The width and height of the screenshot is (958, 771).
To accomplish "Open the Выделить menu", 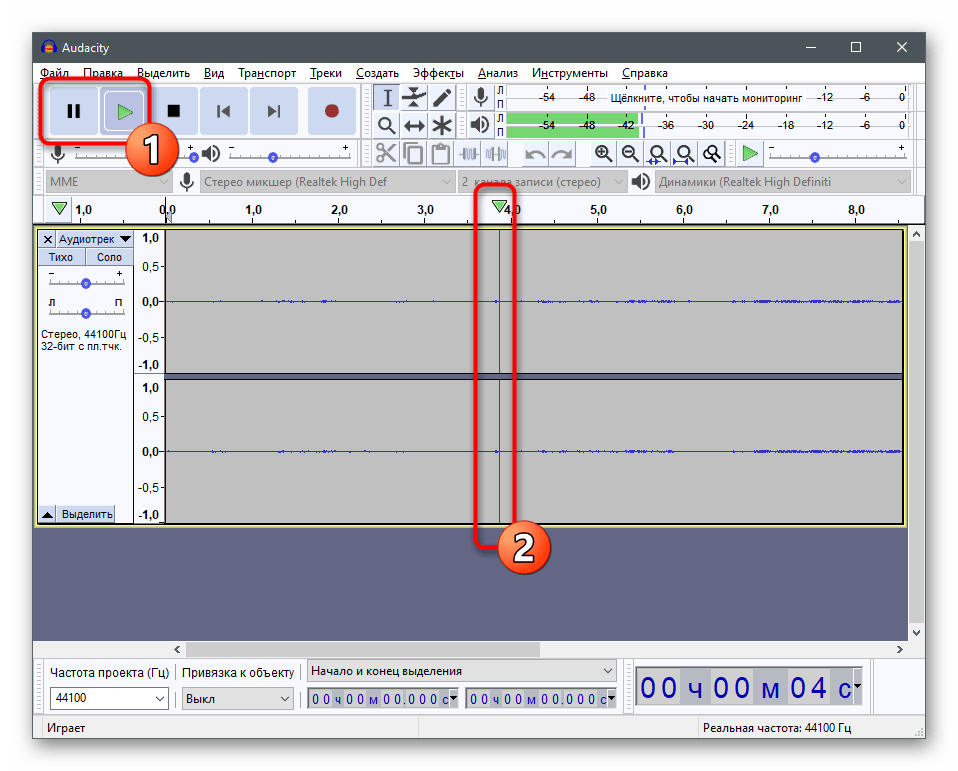I will point(163,73).
